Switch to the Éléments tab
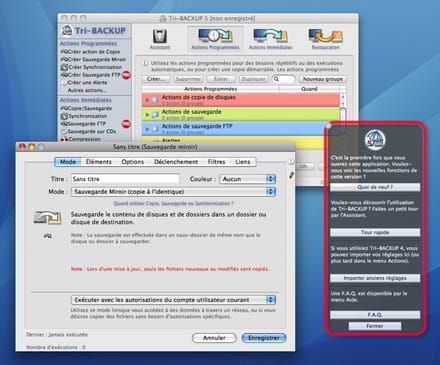Viewport: 440px width, 365px height. point(99,162)
